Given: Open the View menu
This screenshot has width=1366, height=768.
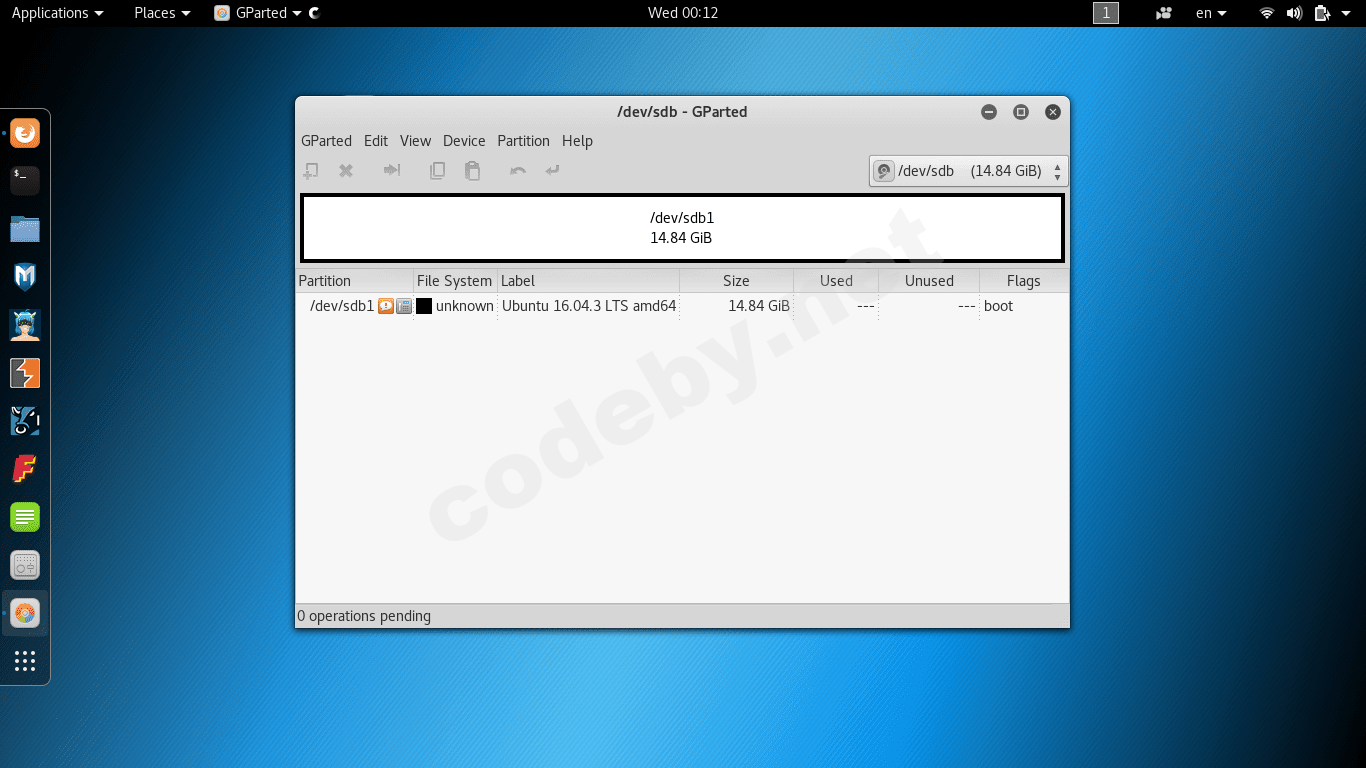Looking at the screenshot, I should click(x=415, y=141).
